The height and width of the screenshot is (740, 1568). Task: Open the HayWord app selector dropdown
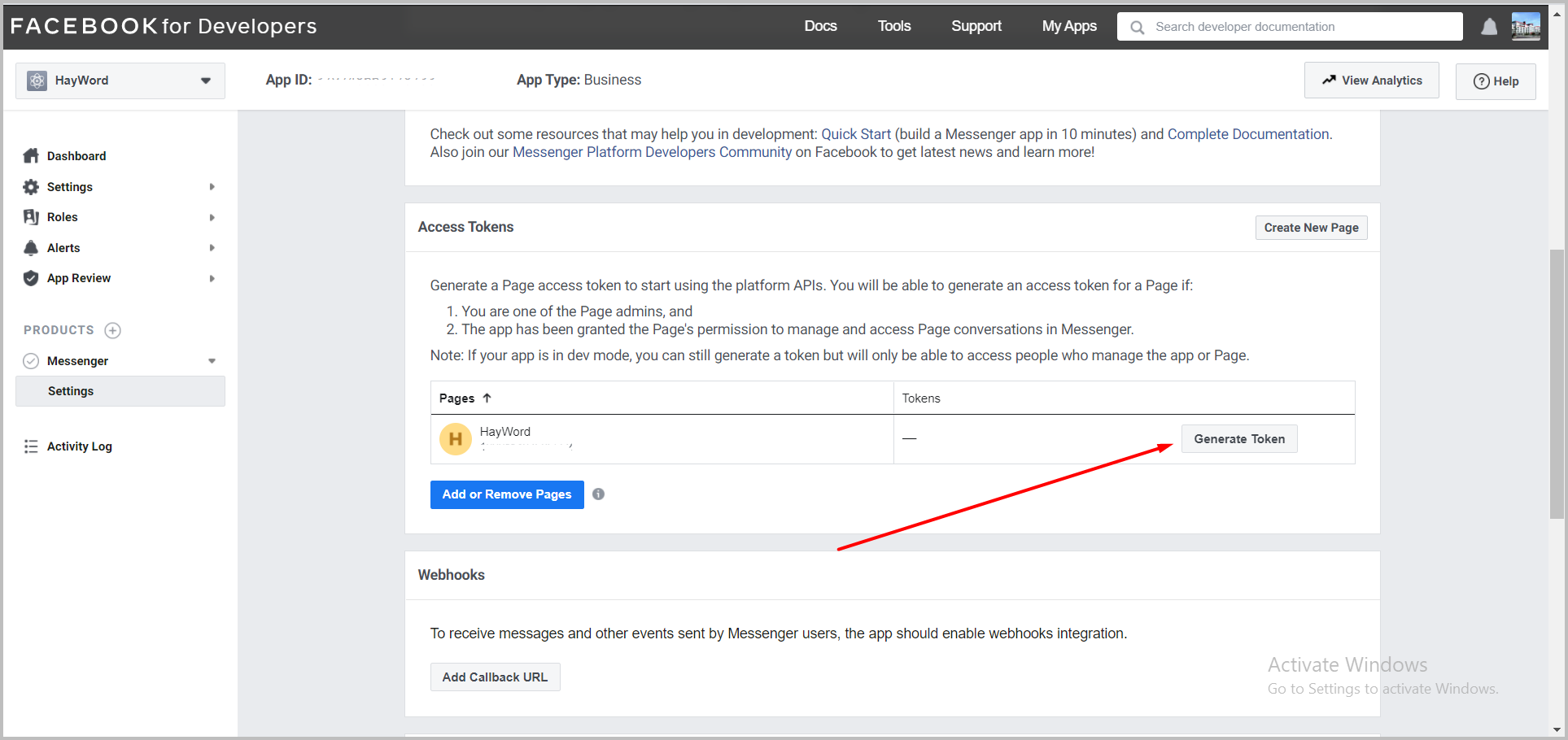click(120, 81)
